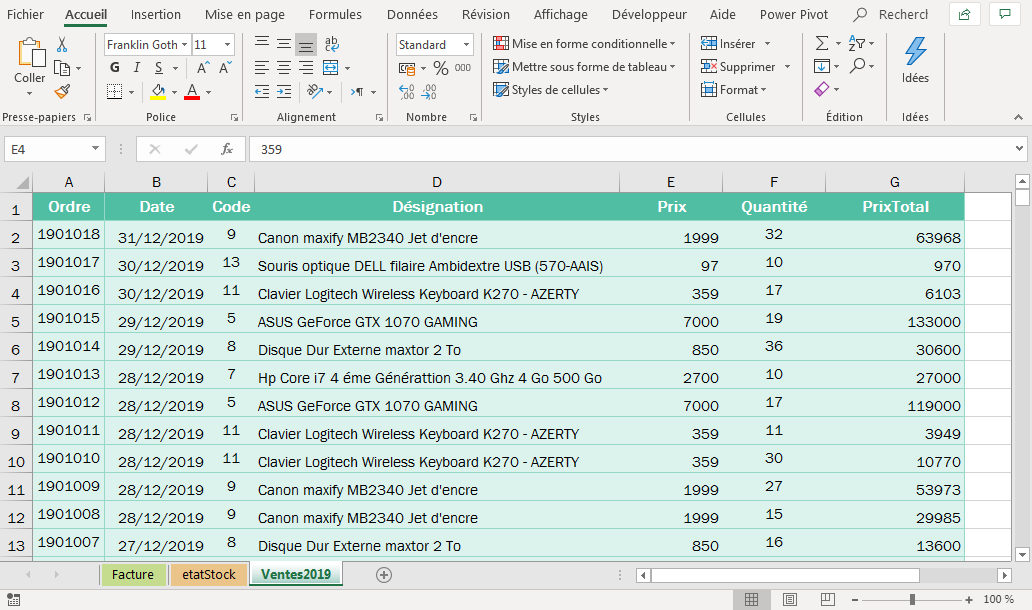Switch to the Insertion ribbon tab

155,14
